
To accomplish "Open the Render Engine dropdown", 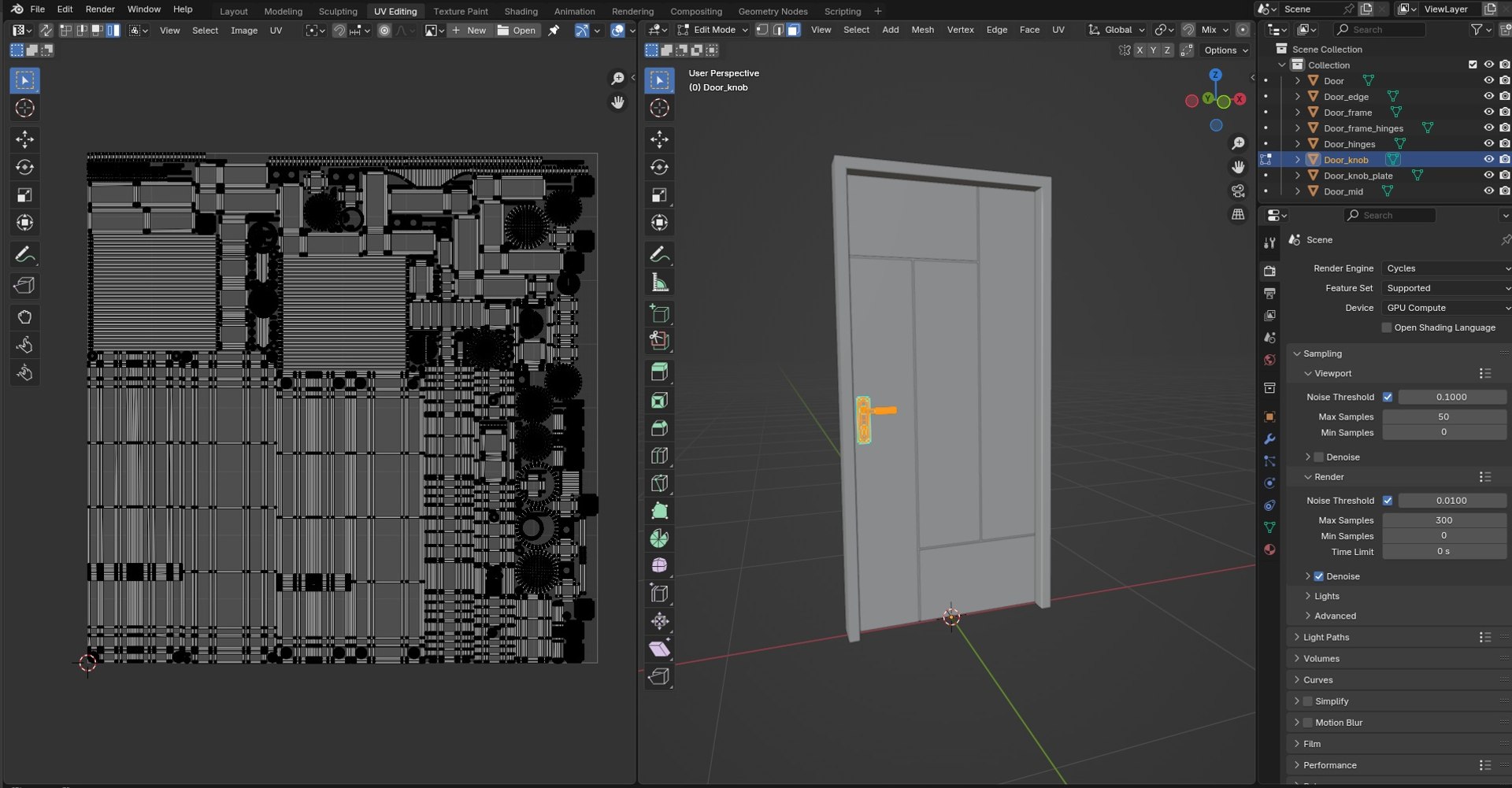I will (x=1447, y=268).
